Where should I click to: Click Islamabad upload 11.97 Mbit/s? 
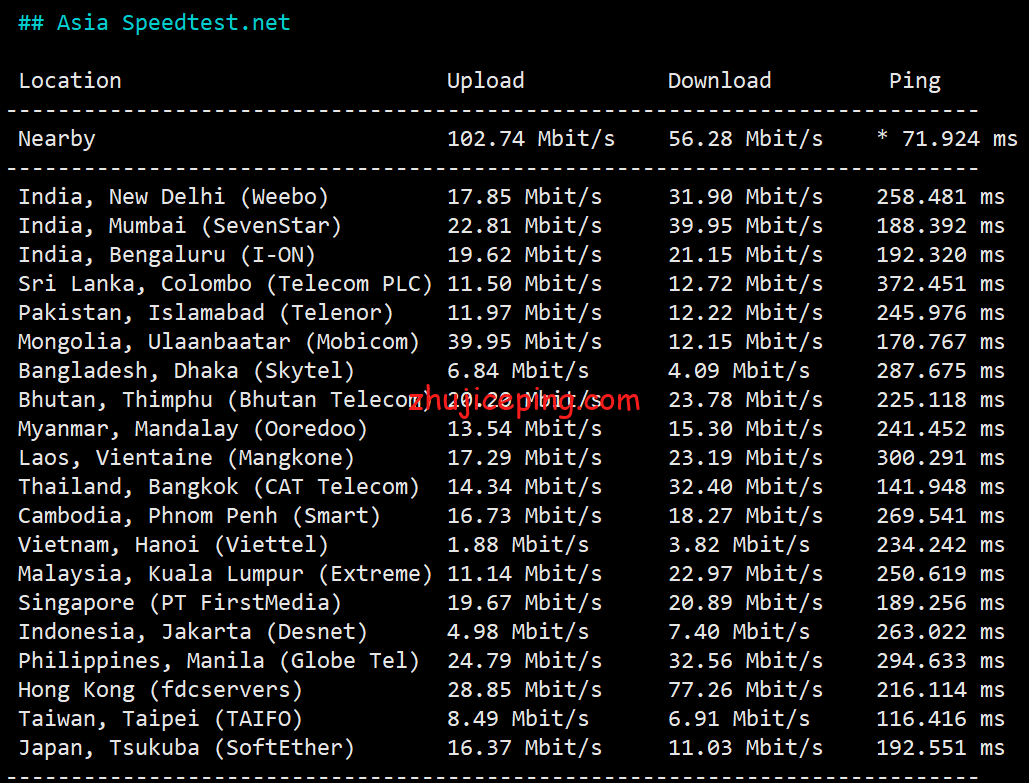pos(524,312)
